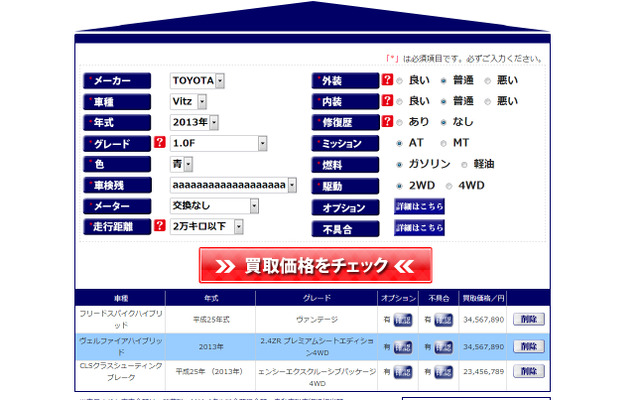Click the ヴァンテージ grade cell
Screen dimensions: 640x400
point(317,320)
